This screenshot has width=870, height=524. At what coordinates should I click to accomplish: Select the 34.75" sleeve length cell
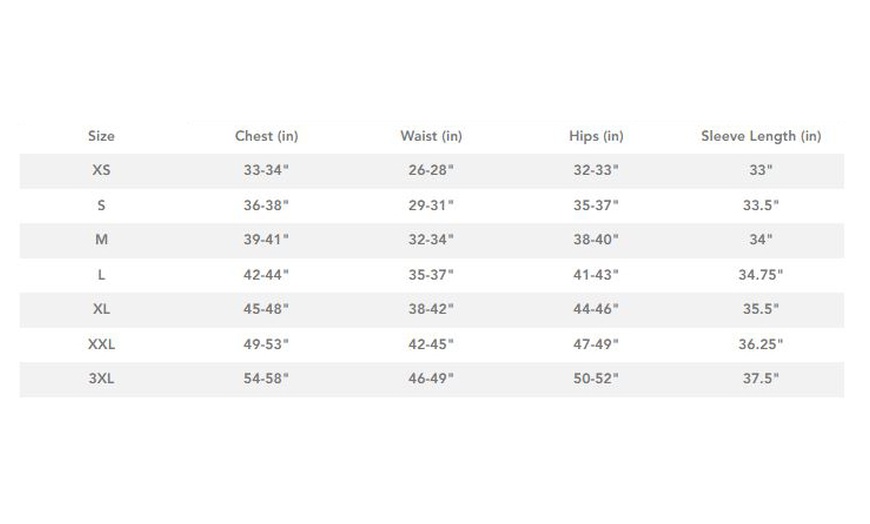760,275
